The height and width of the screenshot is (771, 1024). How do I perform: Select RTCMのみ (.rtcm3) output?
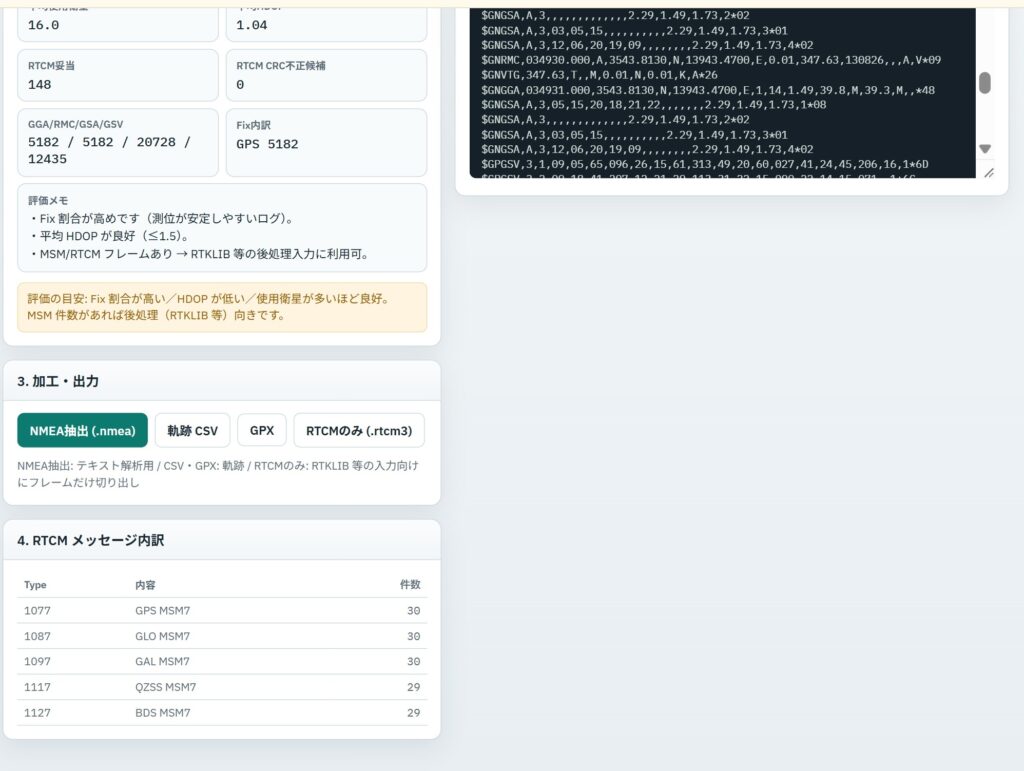[359, 430]
